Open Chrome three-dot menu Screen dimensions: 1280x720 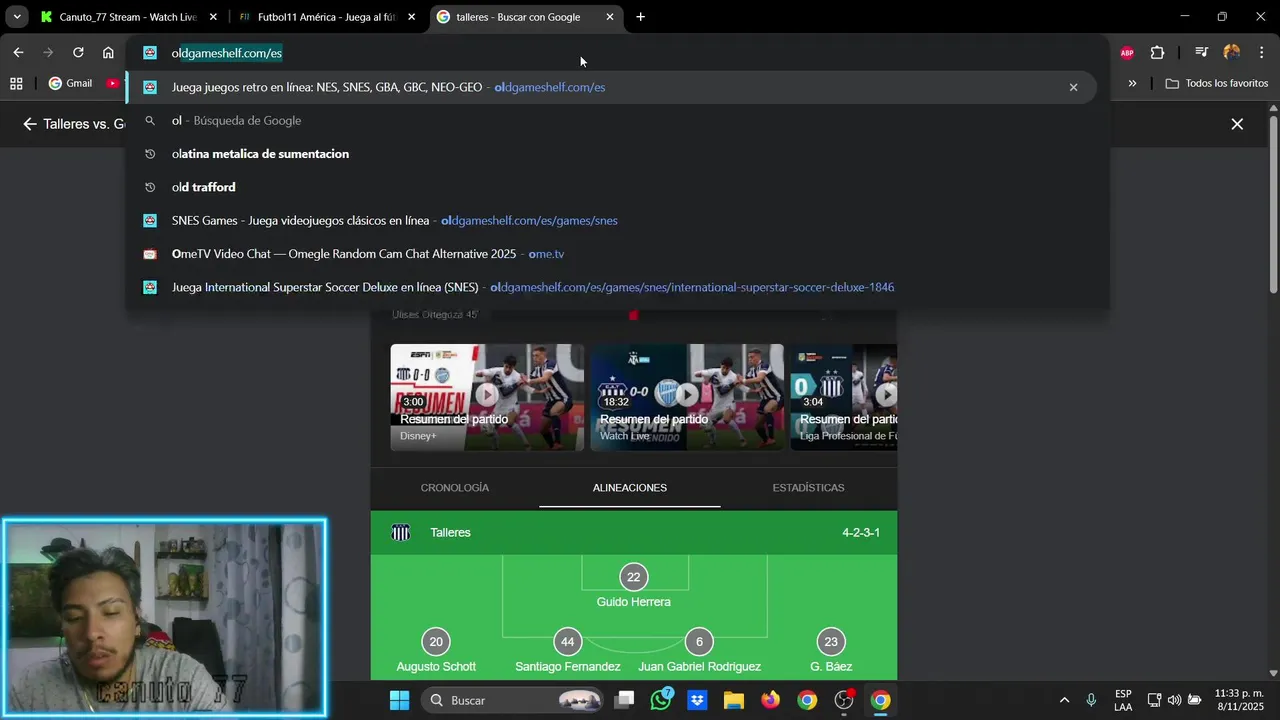1261,53
